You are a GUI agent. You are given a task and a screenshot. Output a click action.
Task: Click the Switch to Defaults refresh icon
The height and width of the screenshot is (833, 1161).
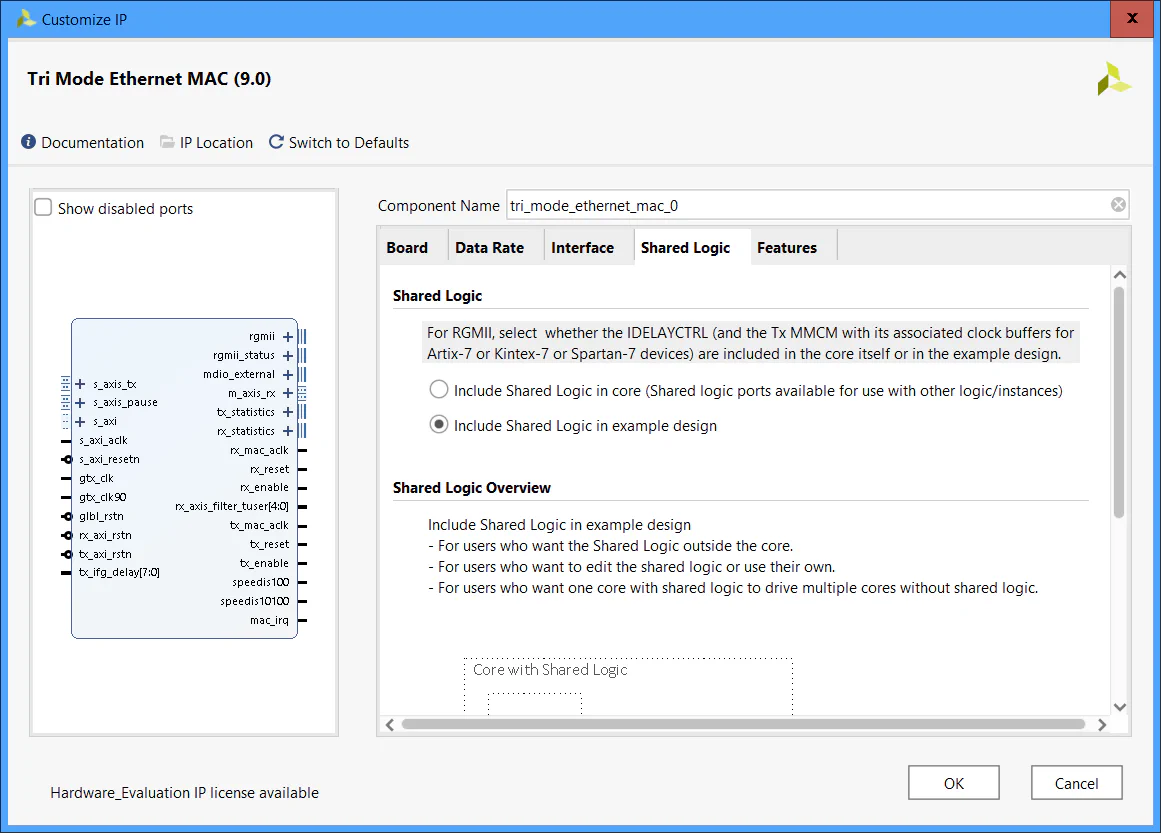click(275, 142)
